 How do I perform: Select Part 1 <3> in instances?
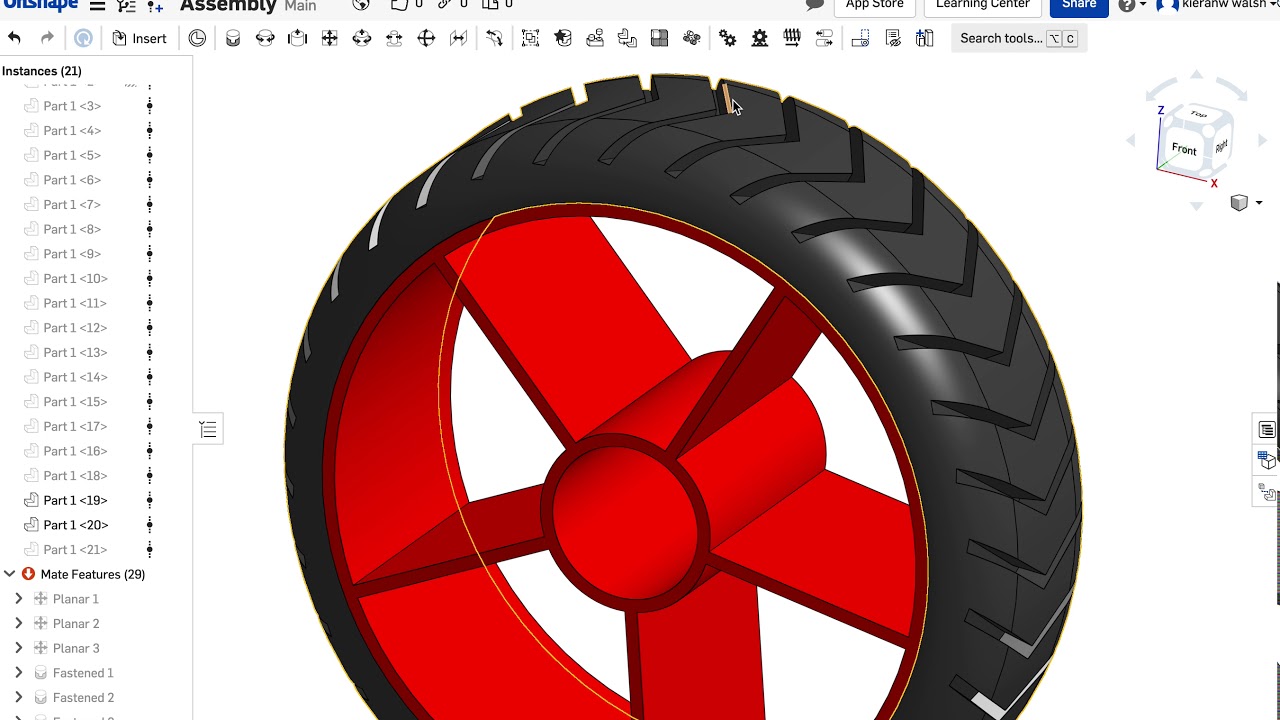tap(72, 106)
